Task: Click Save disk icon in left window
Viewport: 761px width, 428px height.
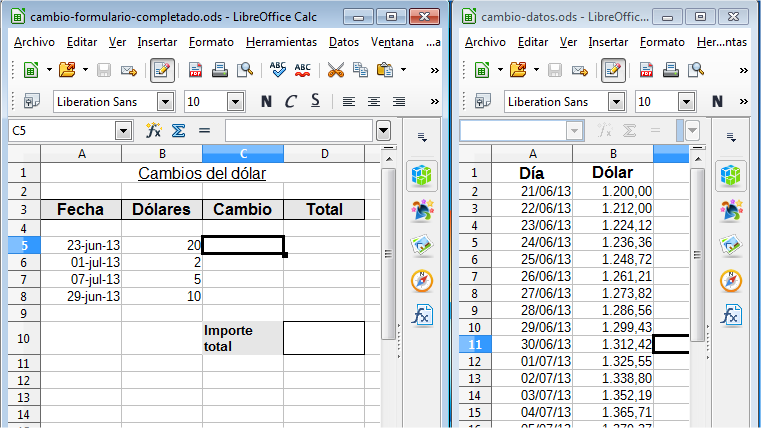Action: pyautogui.click(x=103, y=70)
